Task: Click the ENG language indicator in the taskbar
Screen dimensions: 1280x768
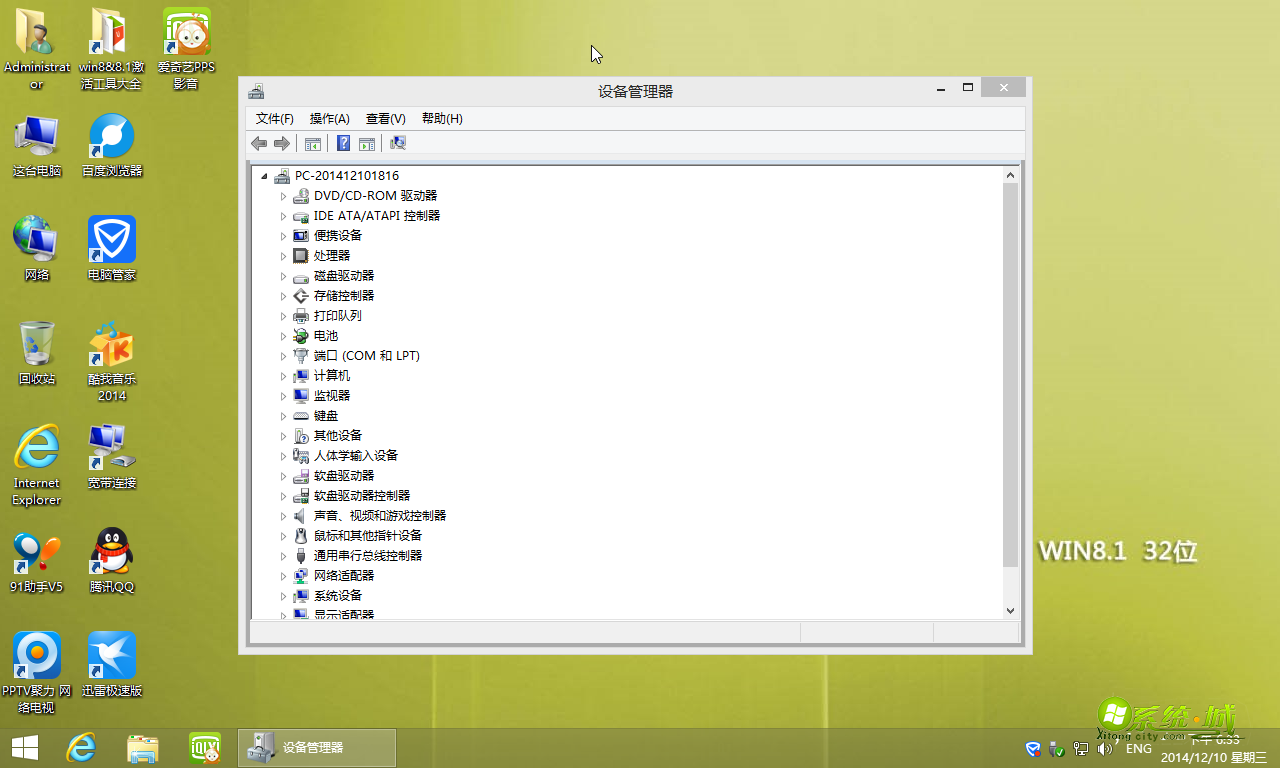Action: tap(1139, 747)
